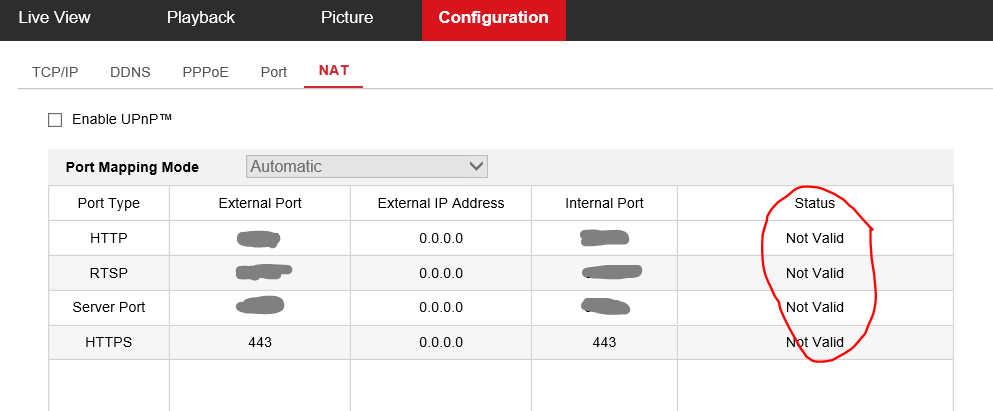Open the TCP/IP settings sub-tab
This screenshot has width=993, height=411.
click(x=55, y=72)
